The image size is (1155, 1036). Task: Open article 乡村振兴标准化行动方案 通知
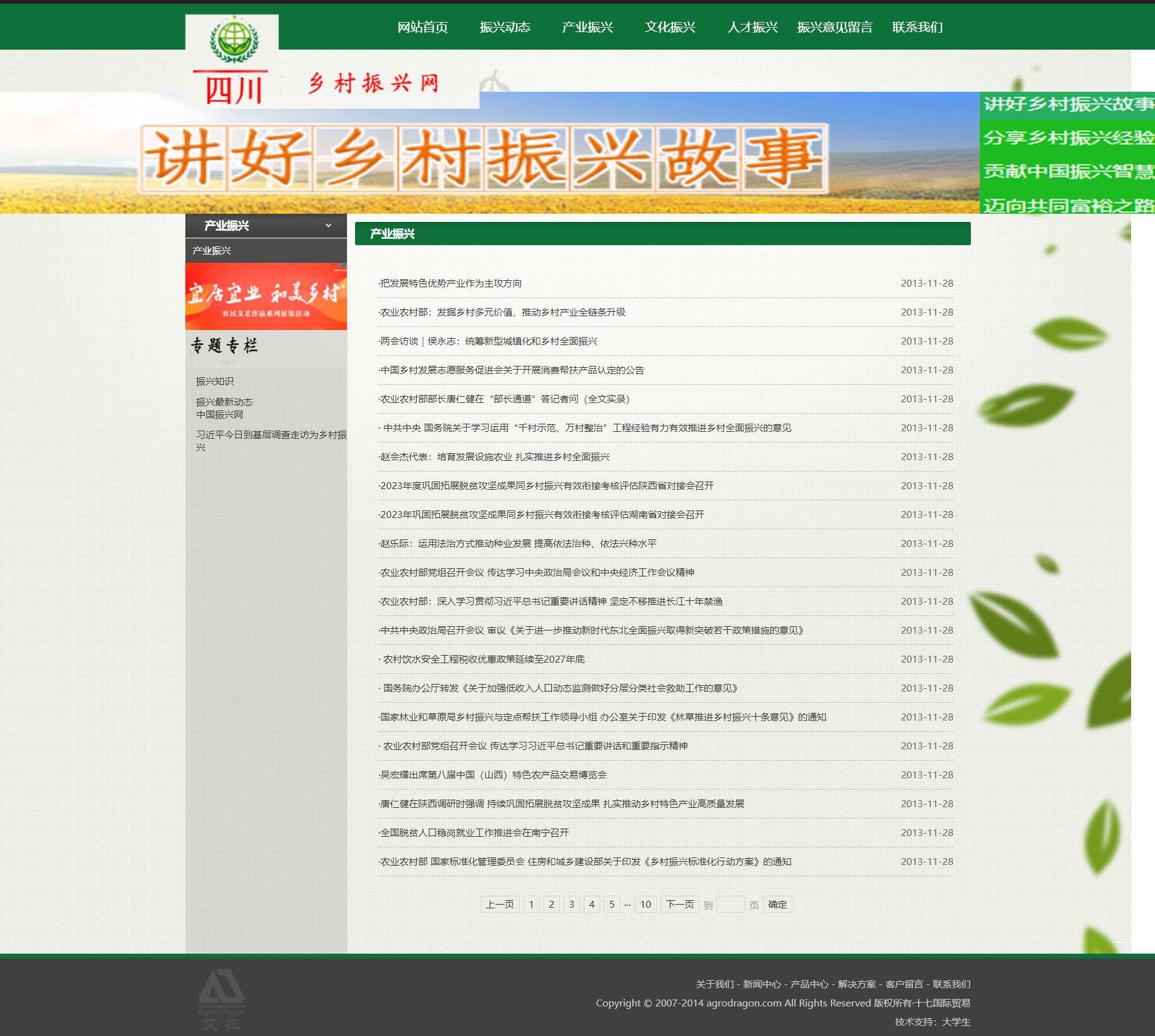[585, 862]
